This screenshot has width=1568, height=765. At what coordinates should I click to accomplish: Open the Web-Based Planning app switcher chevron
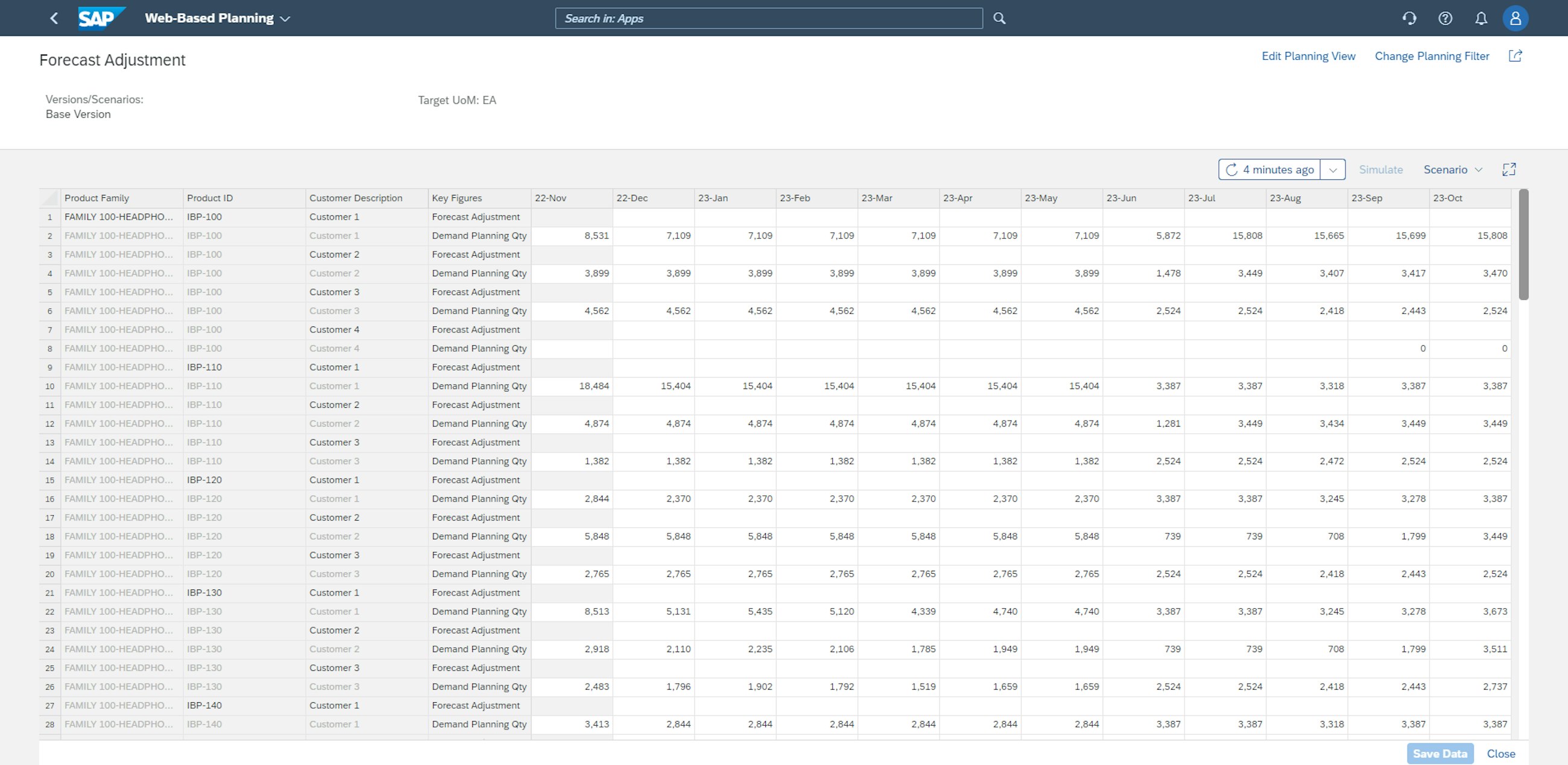click(285, 18)
